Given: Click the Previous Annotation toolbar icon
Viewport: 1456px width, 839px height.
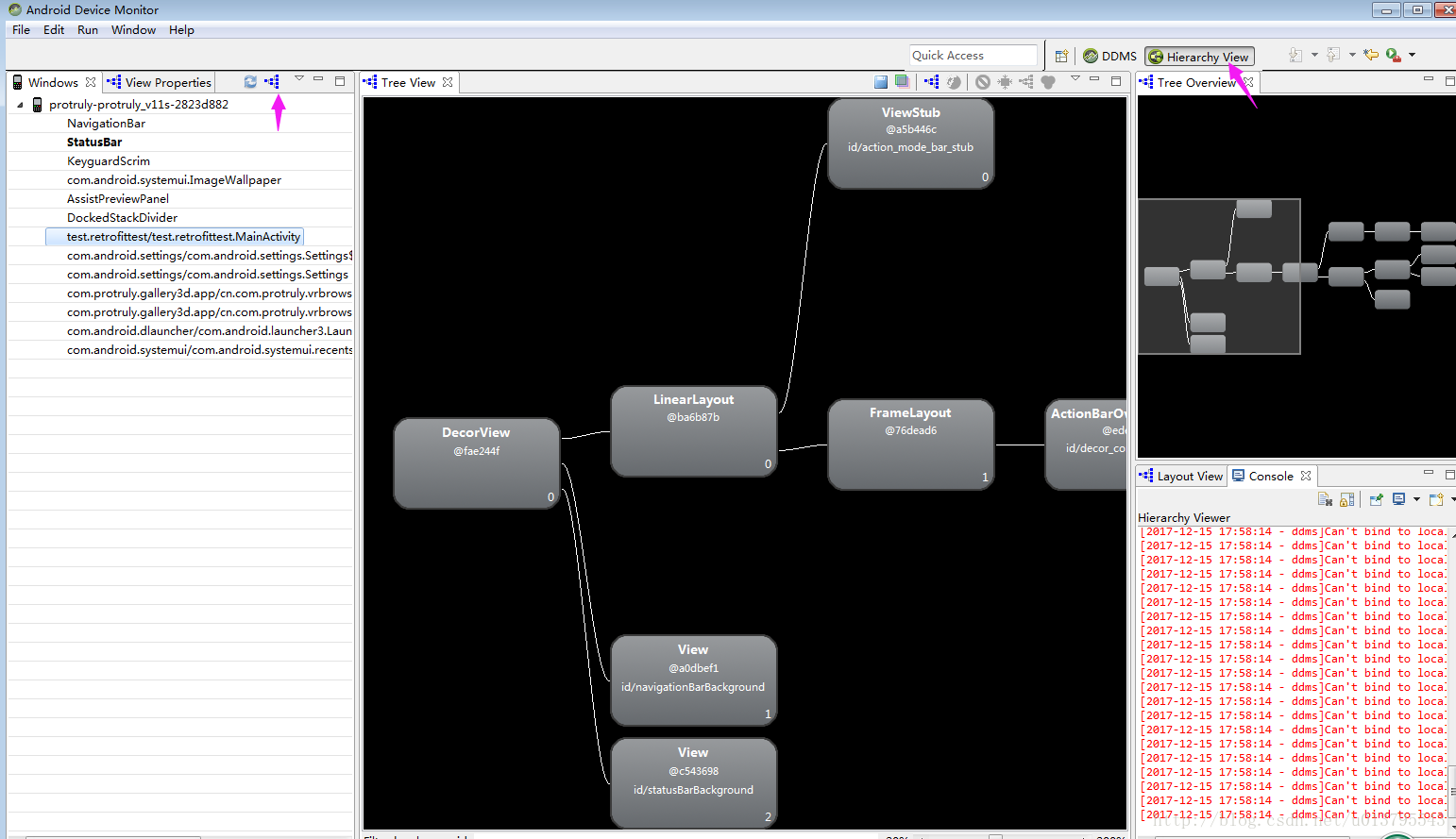Looking at the screenshot, I should pyautogui.click(x=1333, y=55).
